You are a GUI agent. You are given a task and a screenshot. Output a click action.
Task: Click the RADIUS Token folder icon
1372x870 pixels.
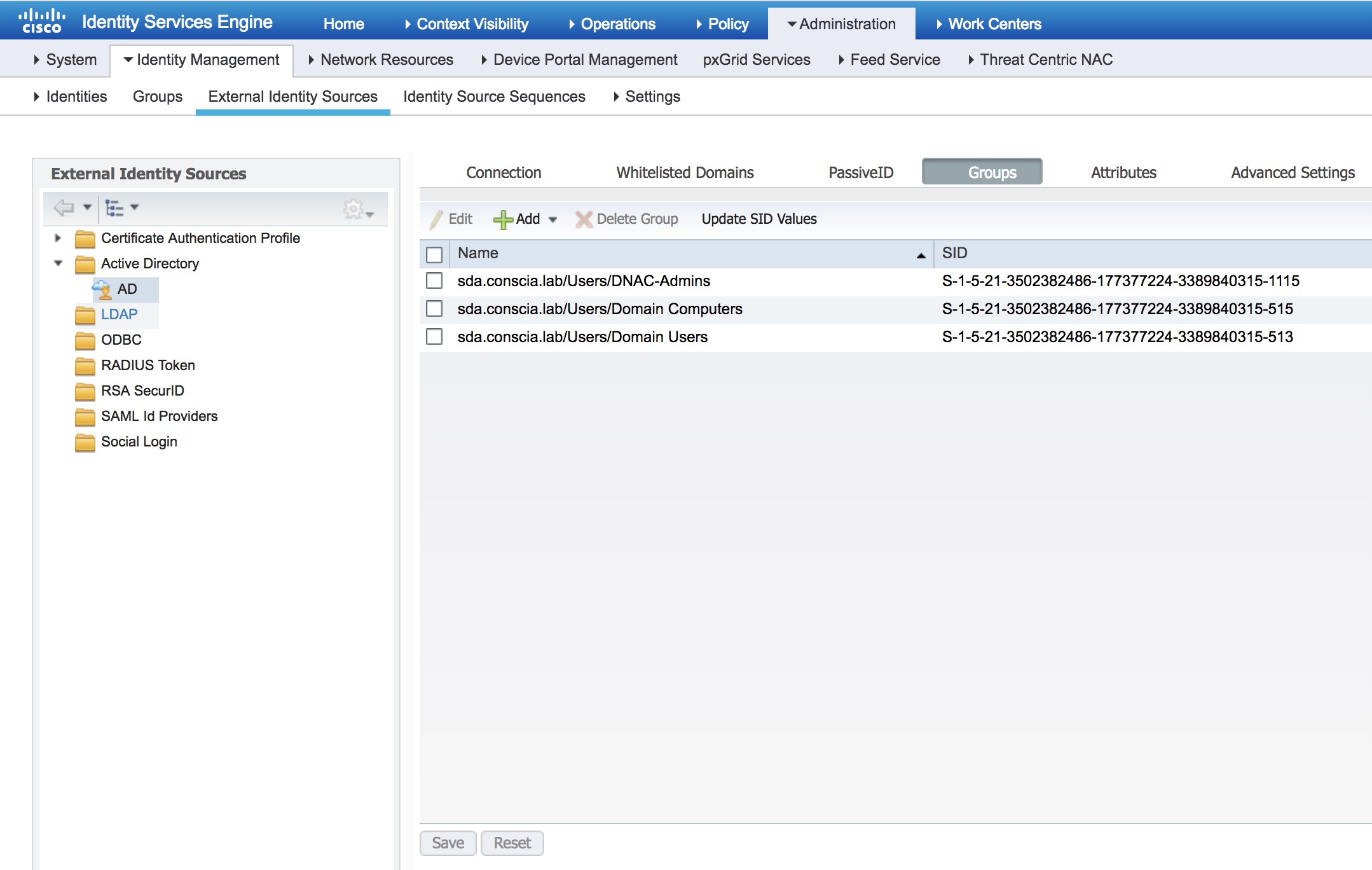click(x=85, y=366)
